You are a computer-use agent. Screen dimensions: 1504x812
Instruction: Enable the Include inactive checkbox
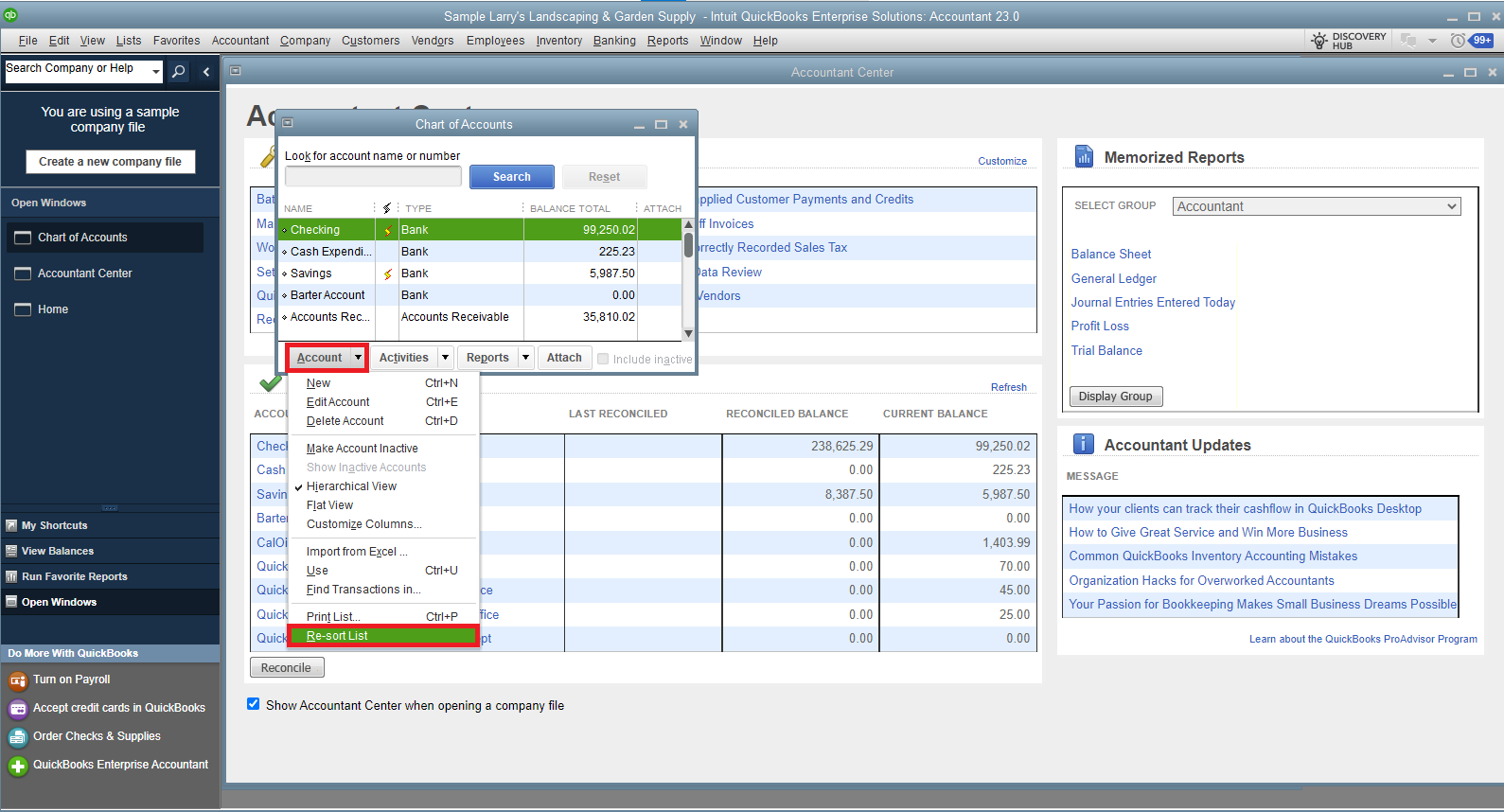click(603, 359)
